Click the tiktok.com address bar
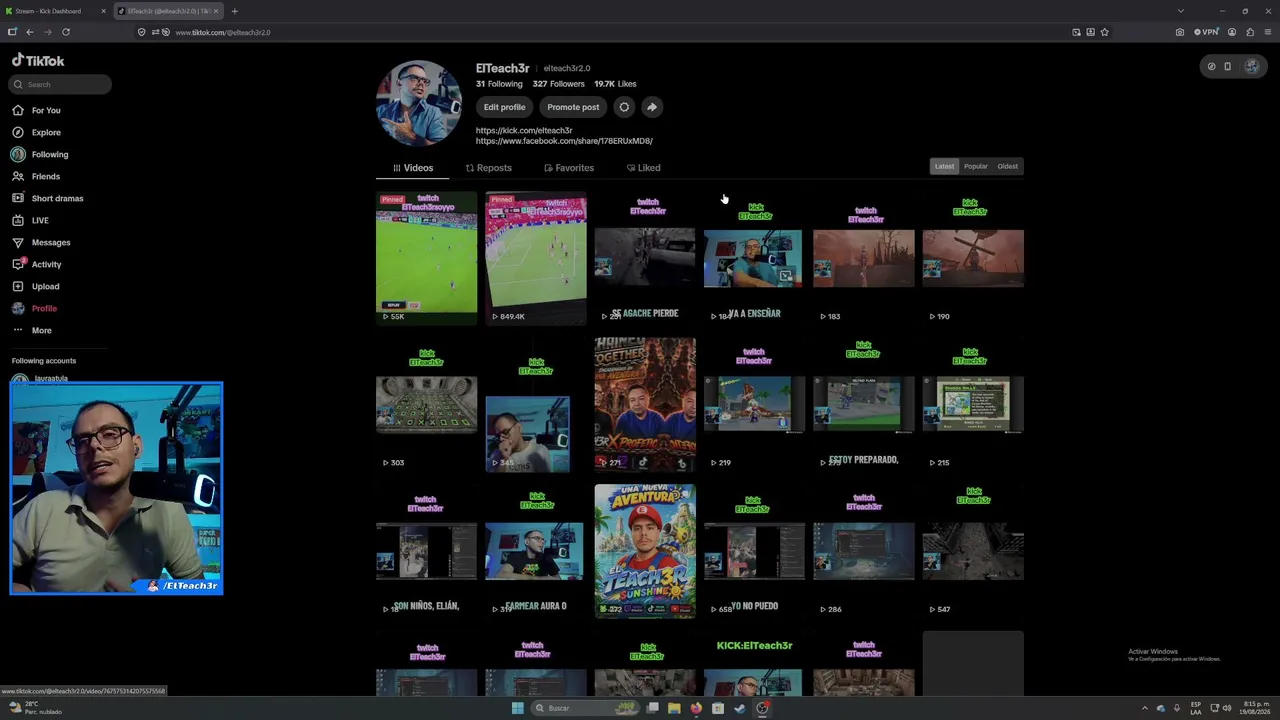Screen dimensions: 1280x720 pos(600,32)
